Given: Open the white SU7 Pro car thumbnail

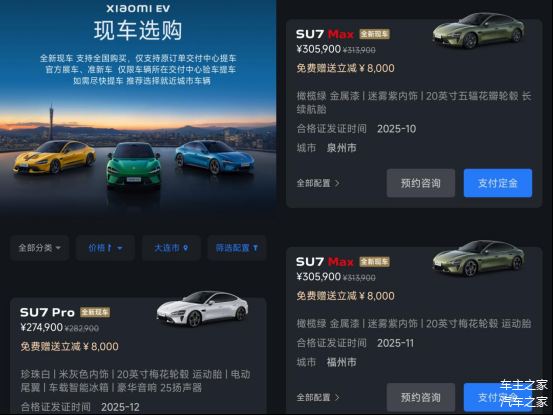Looking at the screenshot, I should click(202, 308).
